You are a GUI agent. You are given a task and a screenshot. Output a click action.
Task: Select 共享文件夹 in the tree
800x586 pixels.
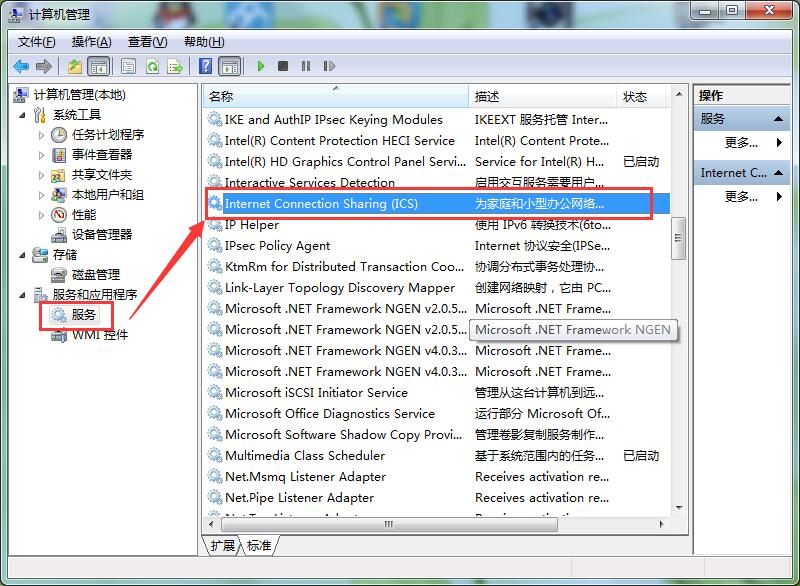pyautogui.click(x=102, y=175)
